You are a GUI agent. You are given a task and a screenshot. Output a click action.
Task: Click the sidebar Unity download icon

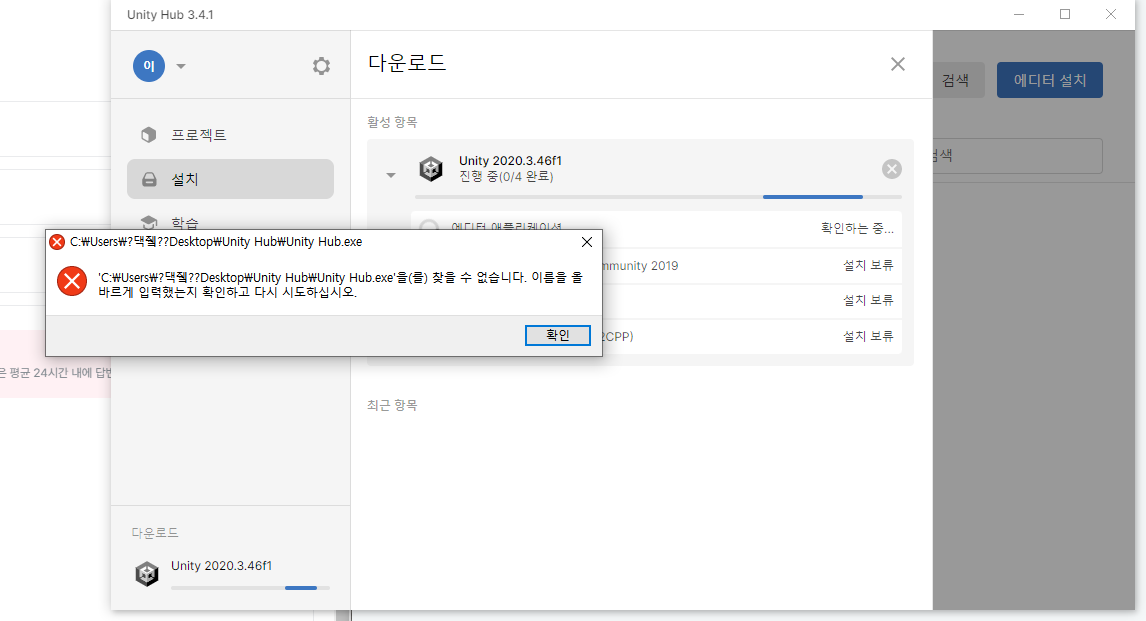[x=147, y=574]
